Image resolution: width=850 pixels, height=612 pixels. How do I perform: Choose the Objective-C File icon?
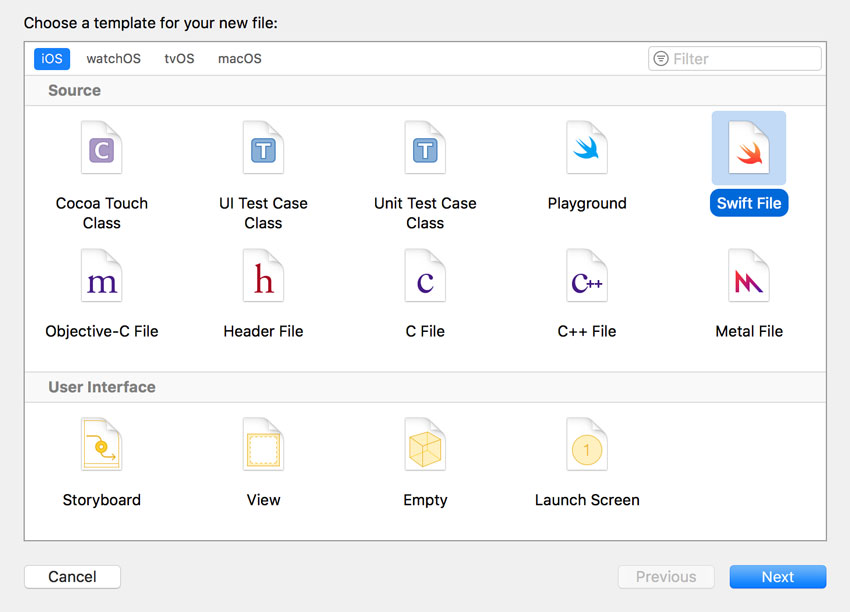101,275
